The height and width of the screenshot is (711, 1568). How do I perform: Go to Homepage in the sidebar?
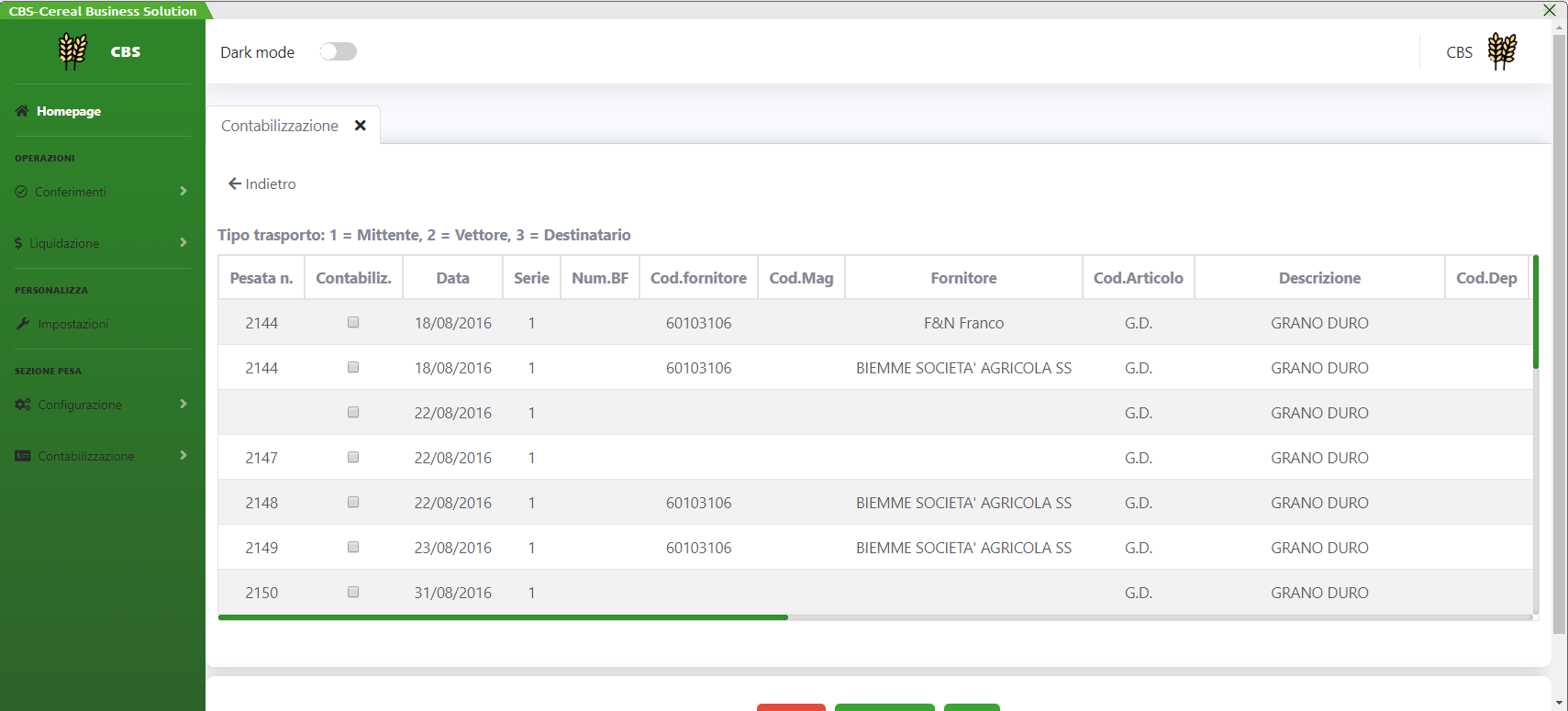[69, 111]
